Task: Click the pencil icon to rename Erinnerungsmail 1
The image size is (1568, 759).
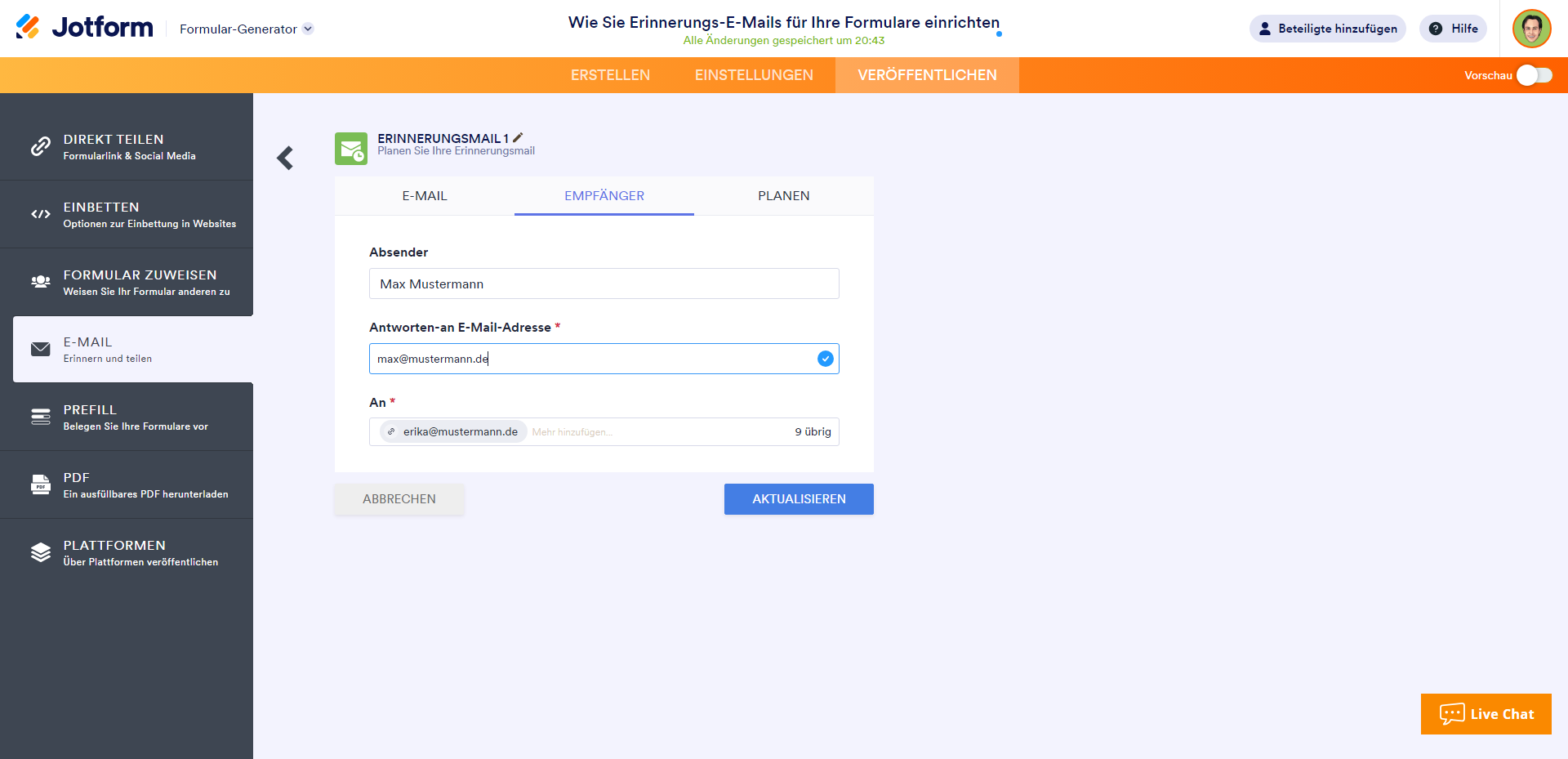Action: tap(518, 138)
